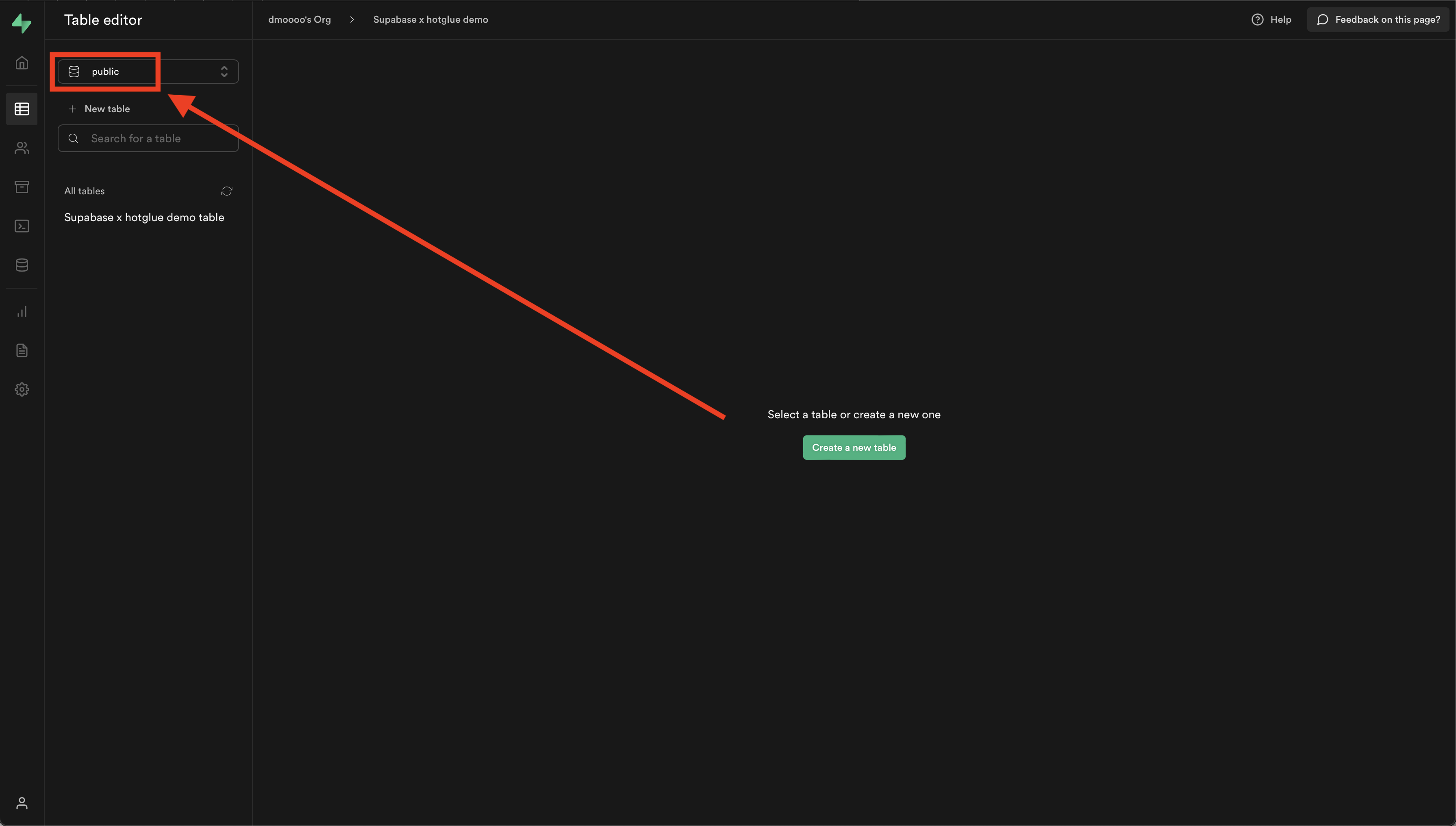The height and width of the screenshot is (826, 1456).
Task: Open the SQL editor terminal icon
Action: click(x=22, y=226)
